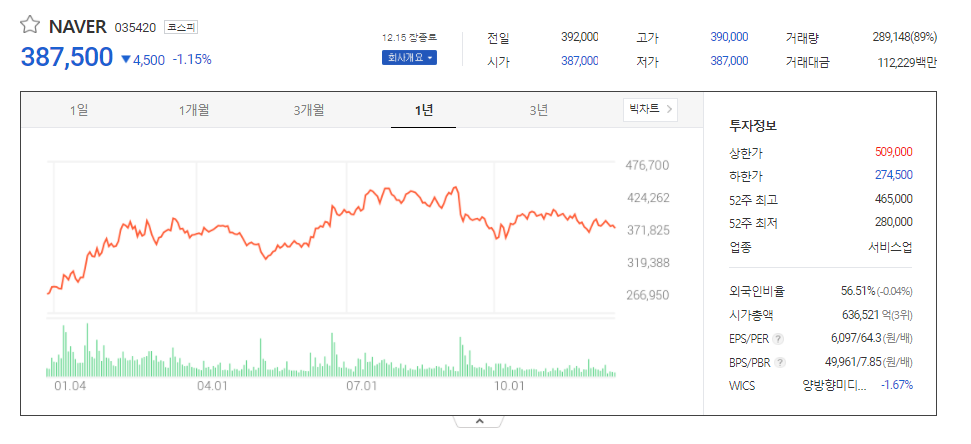Click the 코스피 market badge
Screen dimensions: 971x444
[181, 27]
